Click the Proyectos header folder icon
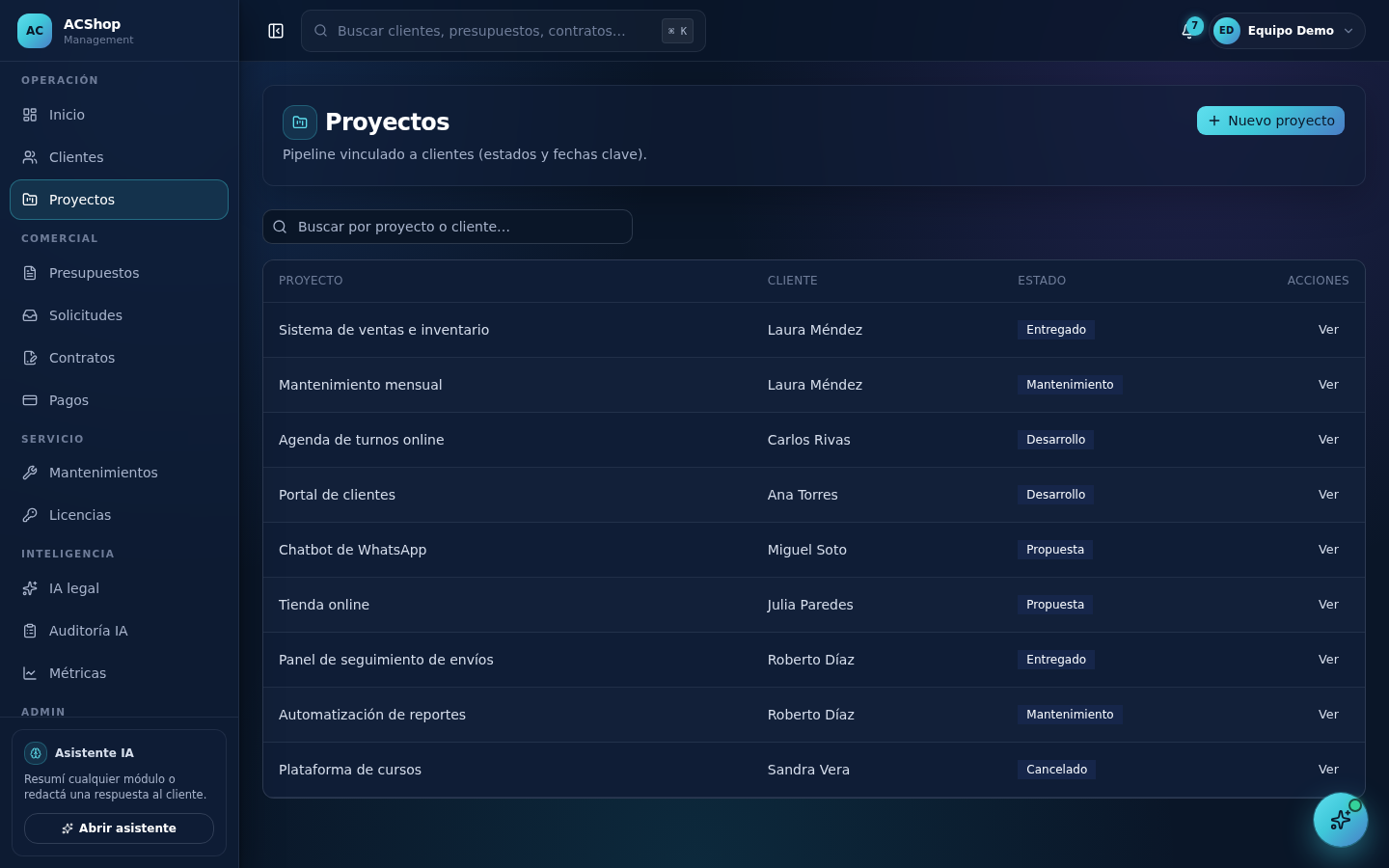1389x868 pixels. click(x=300, y=122)
